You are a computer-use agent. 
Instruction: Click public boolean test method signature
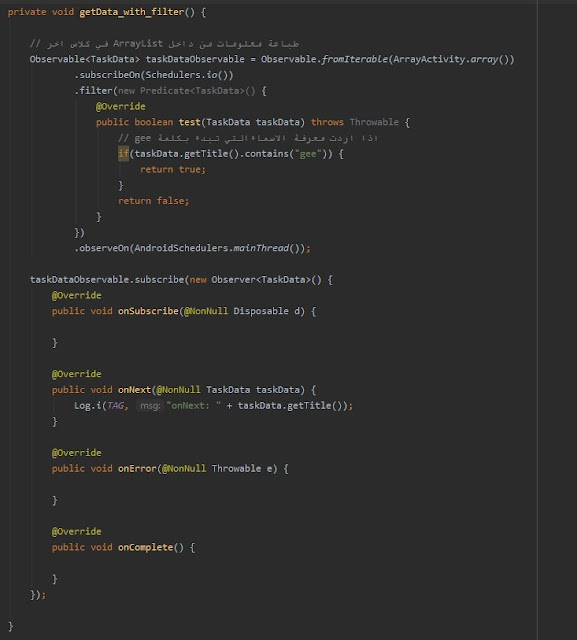click(x=200, y=122)
